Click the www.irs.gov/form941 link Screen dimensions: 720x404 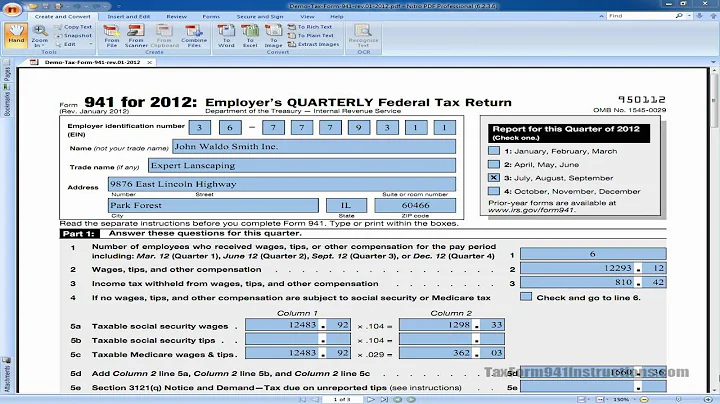pos(531,210)
